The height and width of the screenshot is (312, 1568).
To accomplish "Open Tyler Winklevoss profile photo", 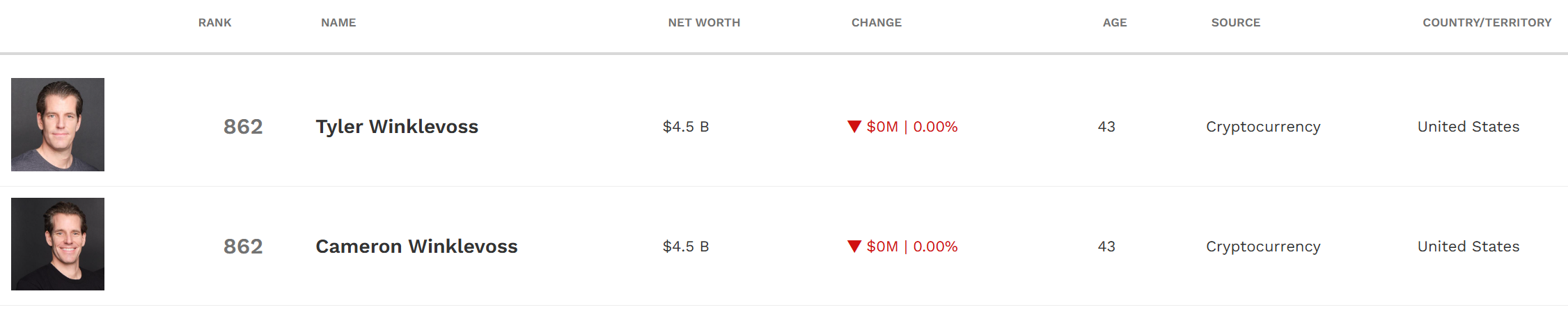I will [x=58, y=125].
